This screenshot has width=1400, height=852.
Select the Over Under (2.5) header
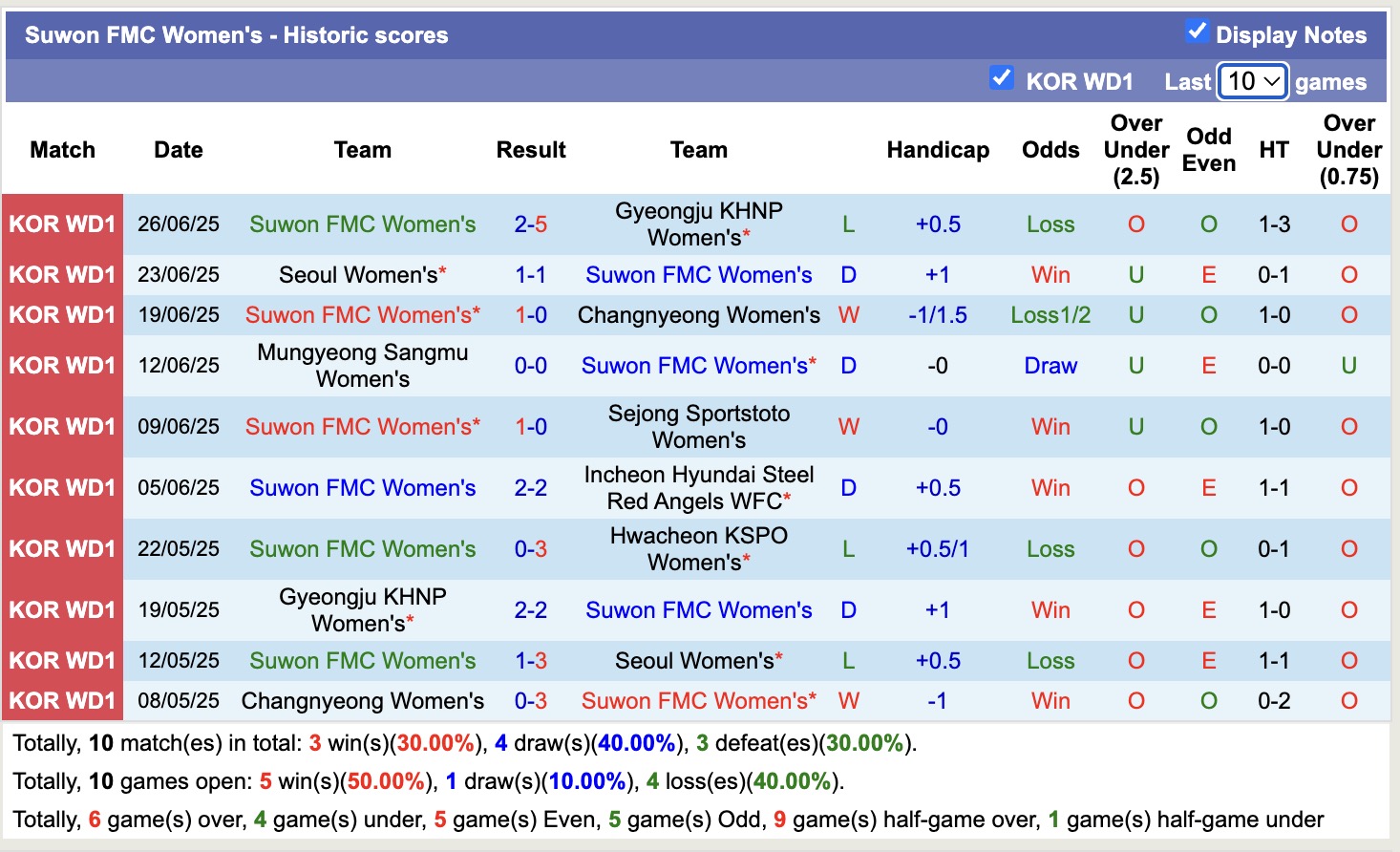click(1135, 150)
